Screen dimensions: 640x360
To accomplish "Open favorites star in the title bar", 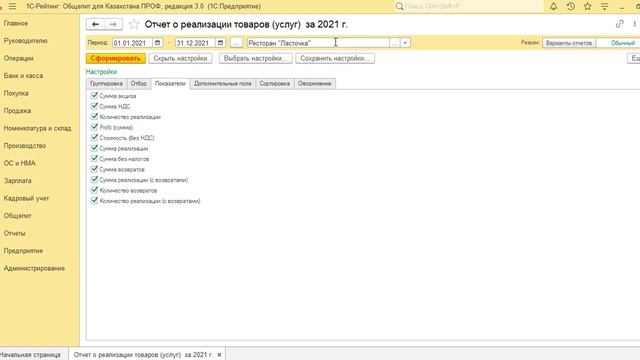I will pos(587,6).
